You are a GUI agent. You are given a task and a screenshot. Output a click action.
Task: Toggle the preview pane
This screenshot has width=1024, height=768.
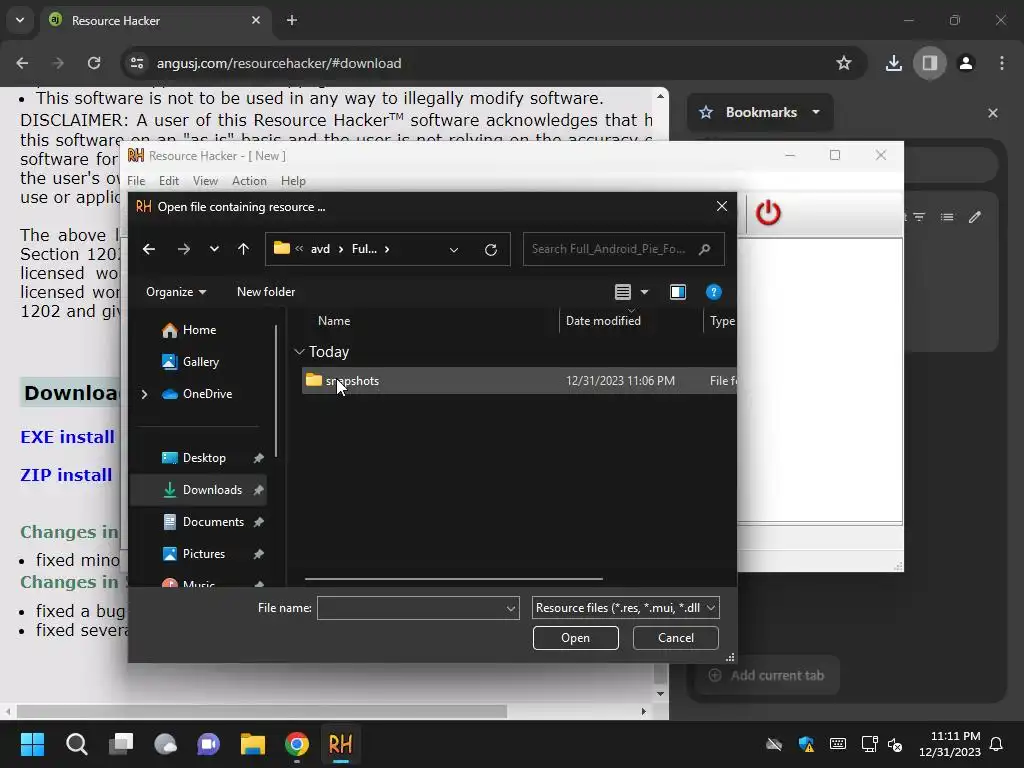pos(678,292)
